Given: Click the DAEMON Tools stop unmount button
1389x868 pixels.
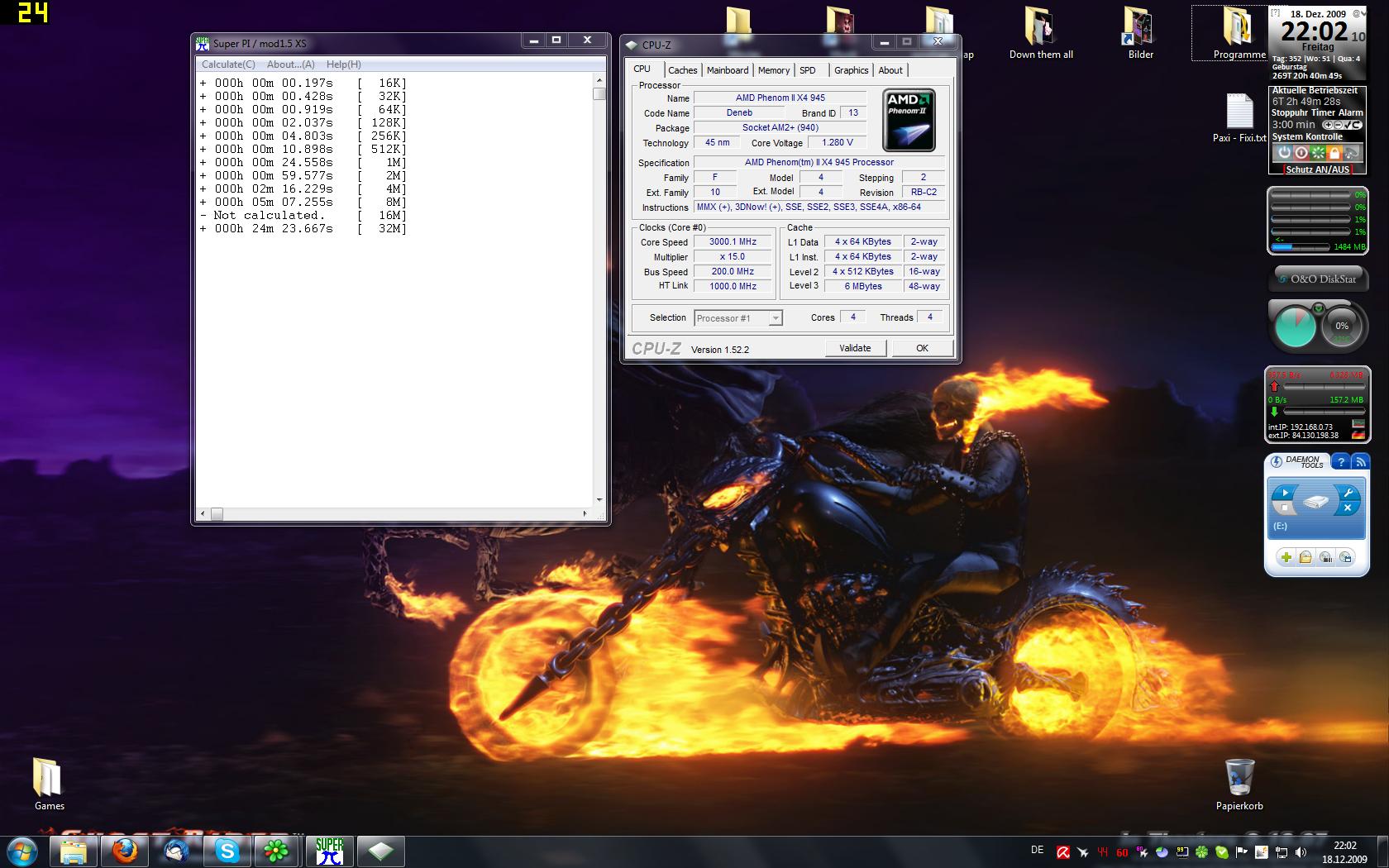Looking at the screenshot, I should [1284, 508].
